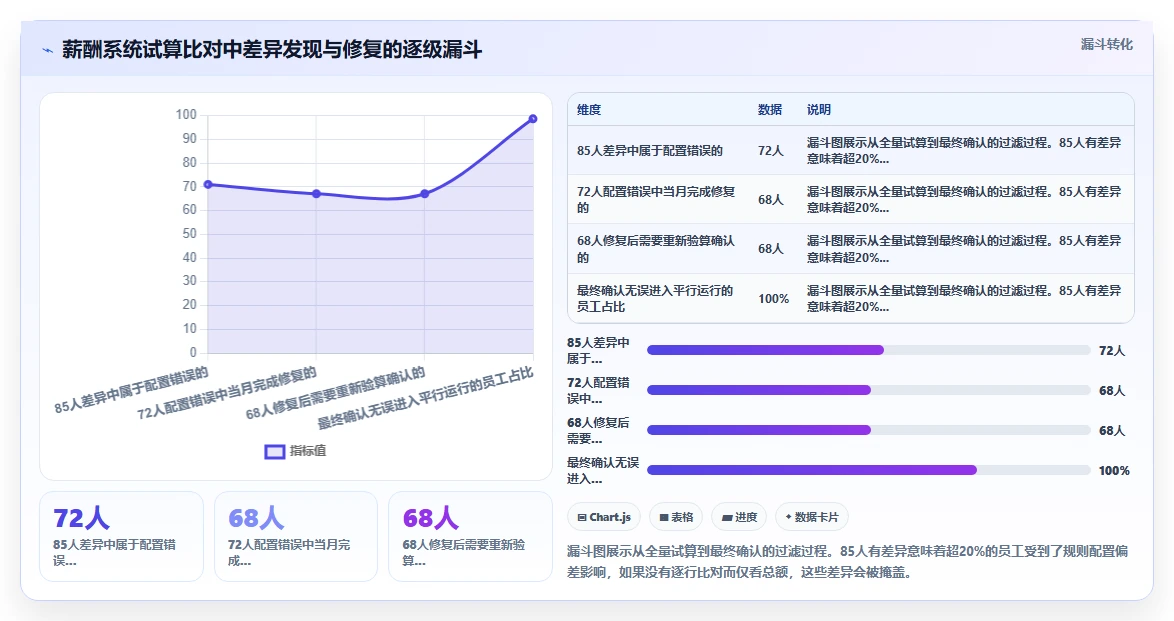Select the Chart.js tag chip
Screen dimensions: 1174x621
(x=604, y=517)
